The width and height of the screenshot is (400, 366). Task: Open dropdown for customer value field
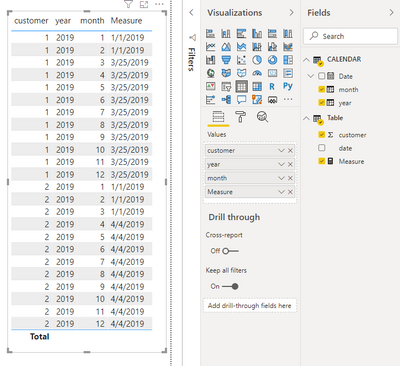coord(281,151)
